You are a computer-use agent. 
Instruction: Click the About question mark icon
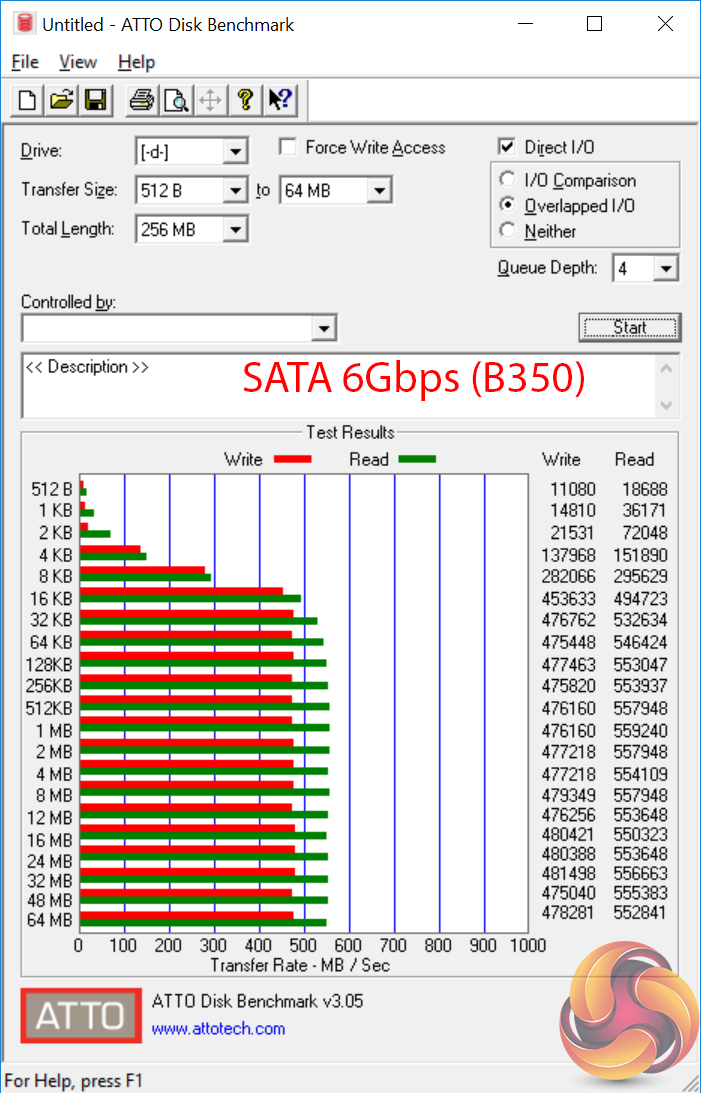click(x=245, y=100)
